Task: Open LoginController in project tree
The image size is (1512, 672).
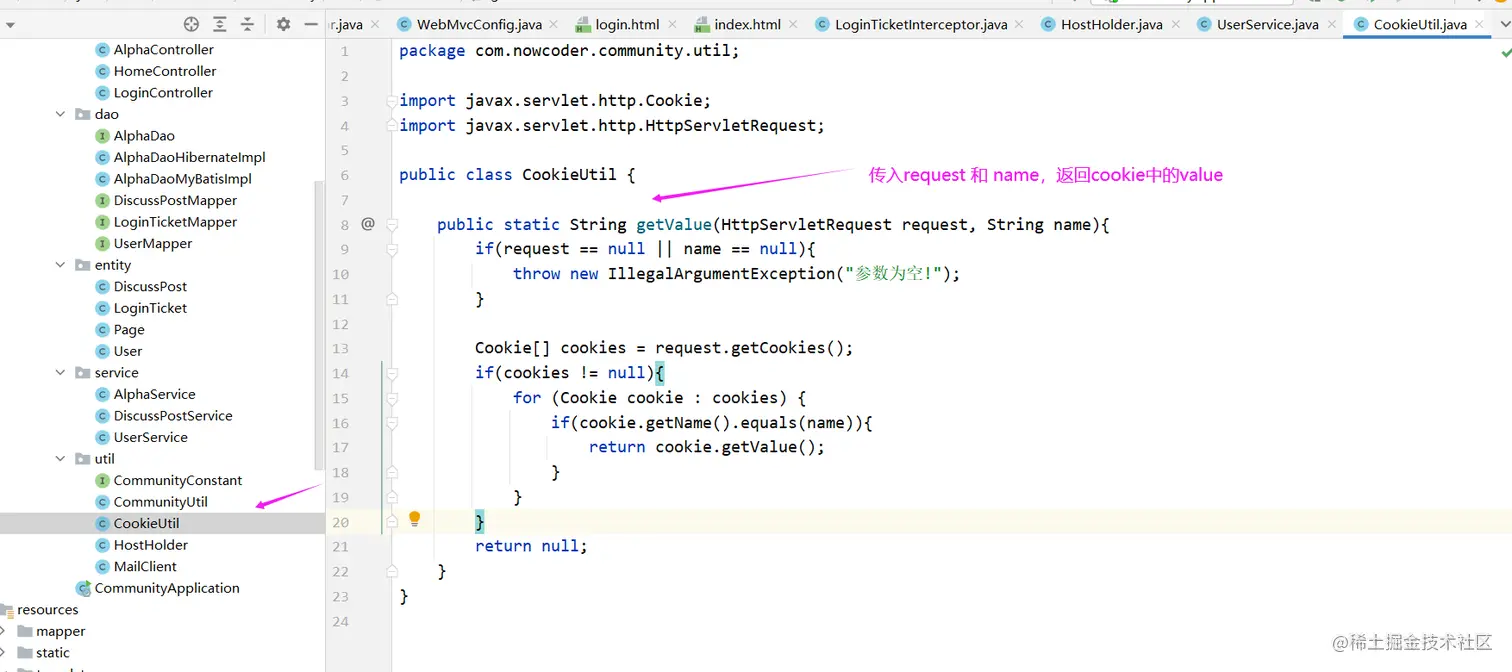Action: (x=163, y=92)
